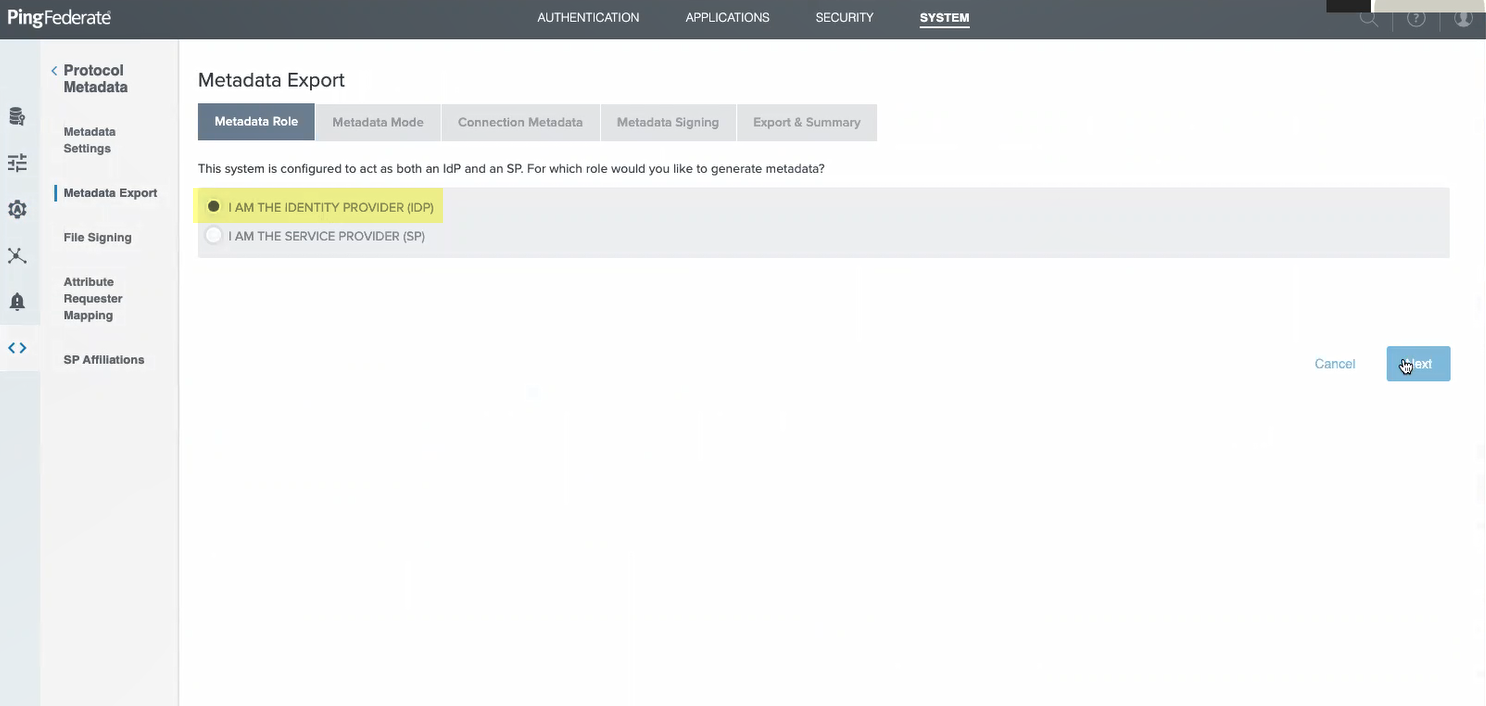Open the notifications bell sidebar icon
Image resolution: width=1486 pixels, height=706 pixels.
coord(17,302)
